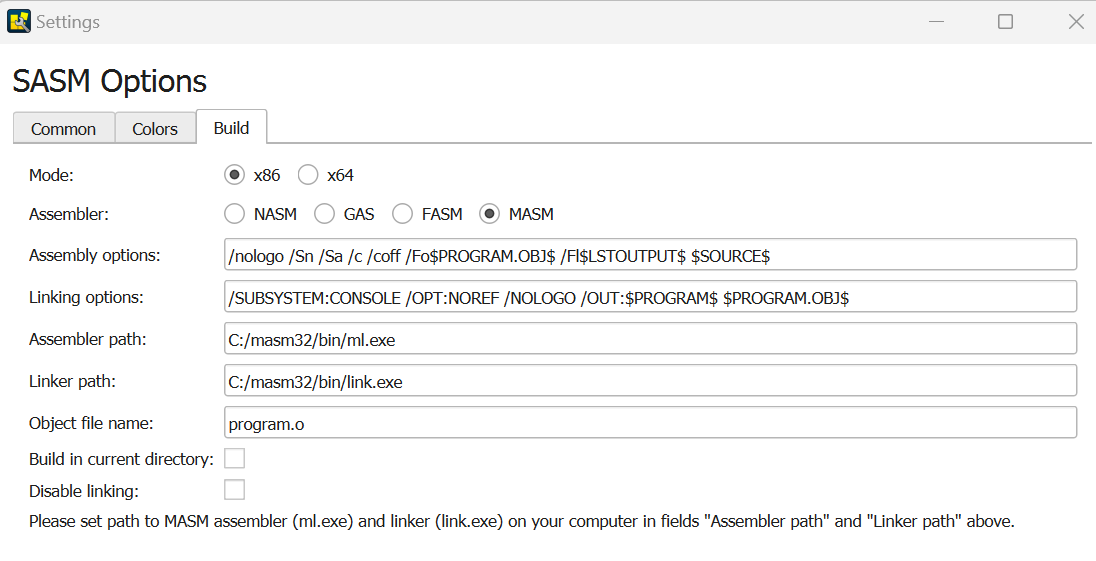Choose GAS assembler option
The image size is (1096, 561).
(x=324, y=214)
